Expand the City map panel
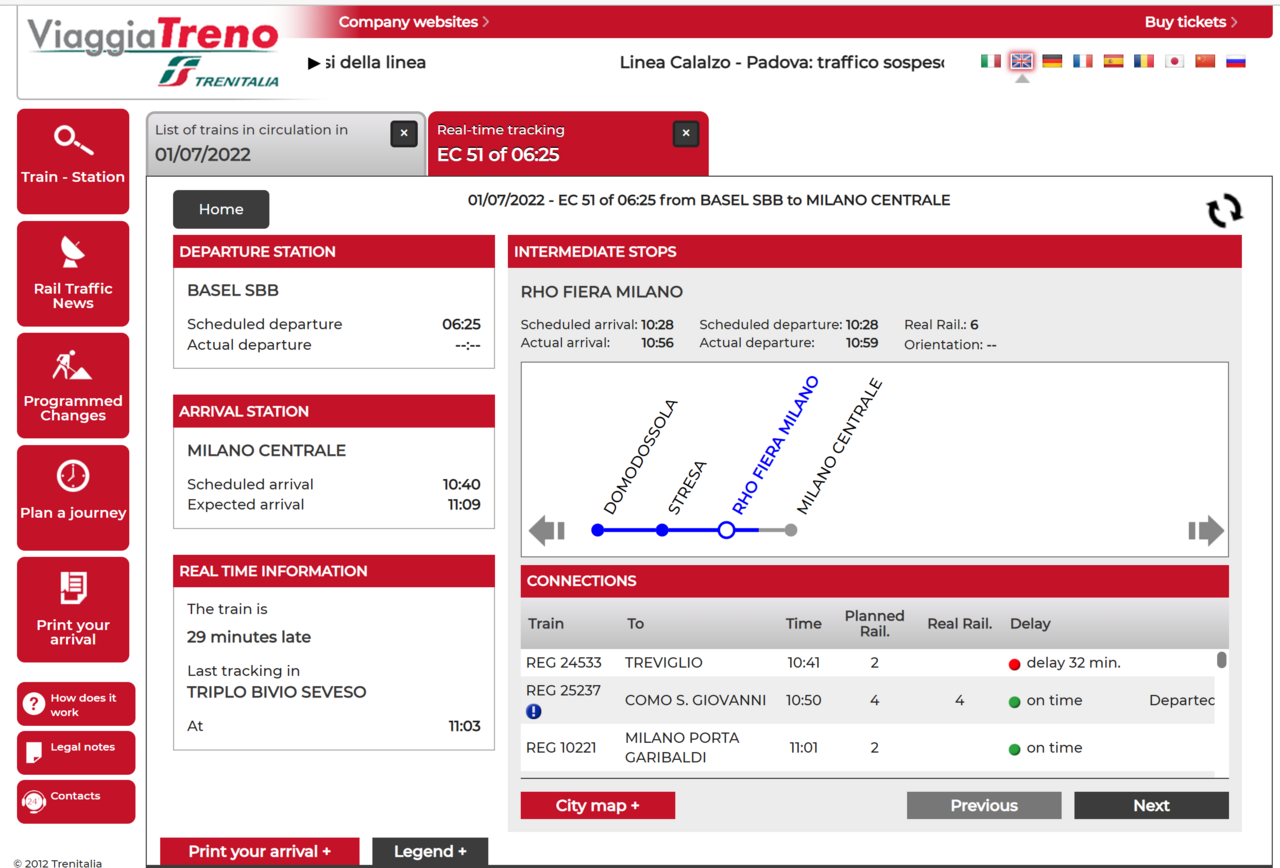 [x=598, y=806]
